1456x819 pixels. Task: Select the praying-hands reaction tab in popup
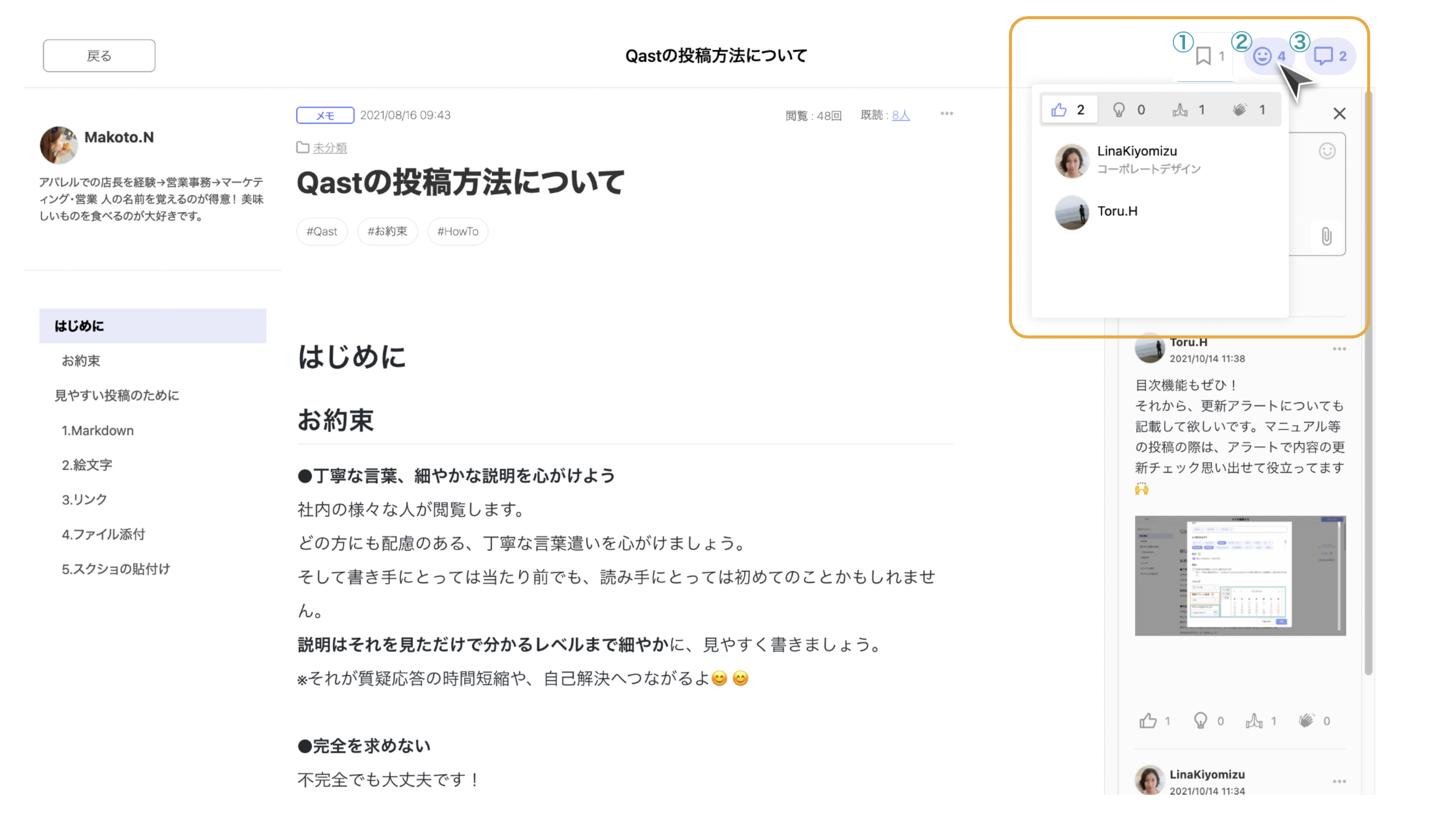(x=1190, y=110)
